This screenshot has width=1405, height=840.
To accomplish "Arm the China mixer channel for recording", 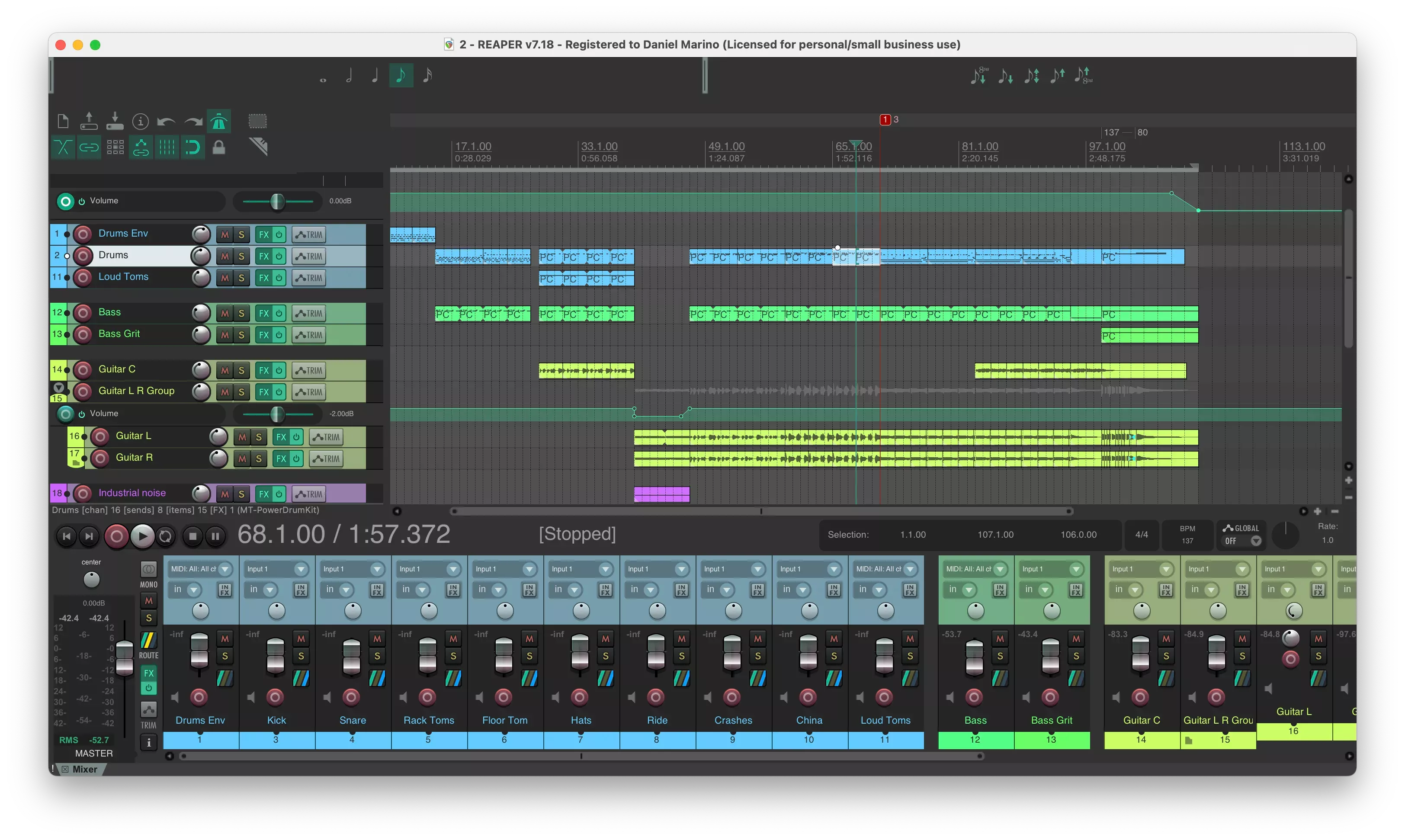I will tap(808, 697).
